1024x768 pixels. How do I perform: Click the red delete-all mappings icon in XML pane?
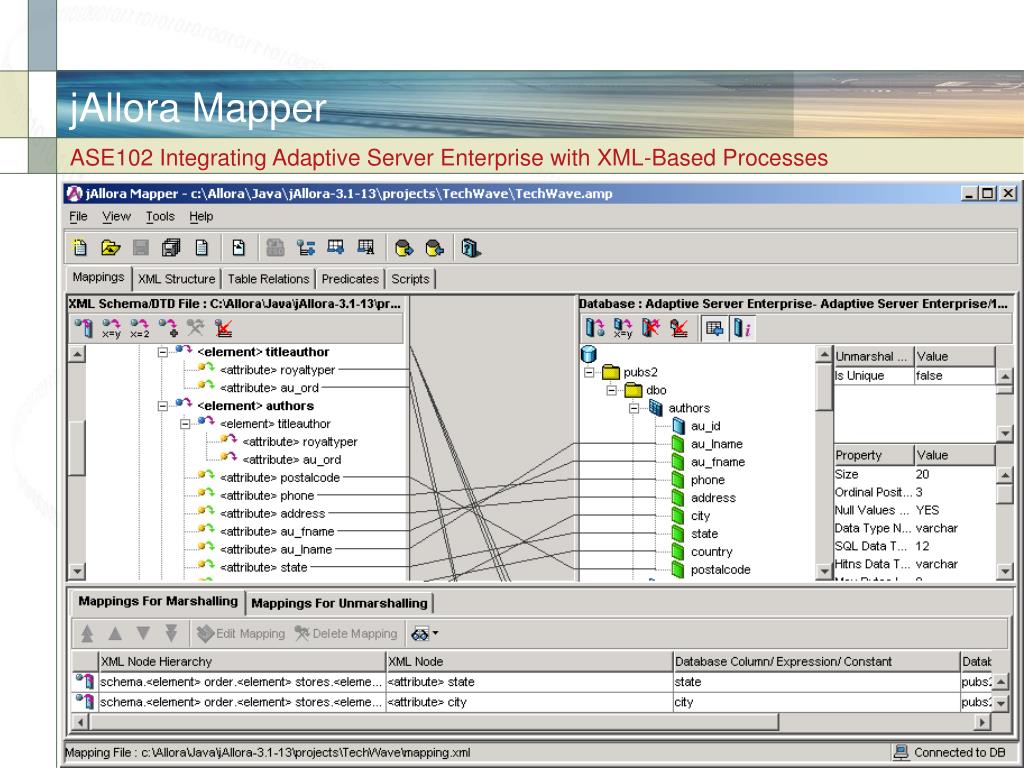coord(224,328)
